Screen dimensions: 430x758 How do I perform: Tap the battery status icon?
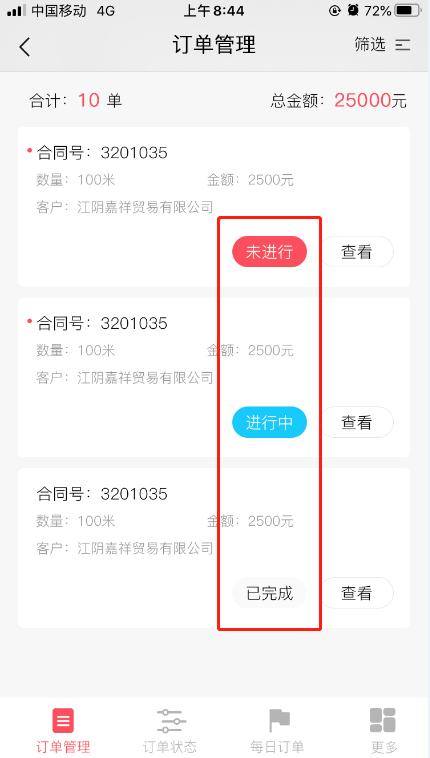click(x=407, y=10)
